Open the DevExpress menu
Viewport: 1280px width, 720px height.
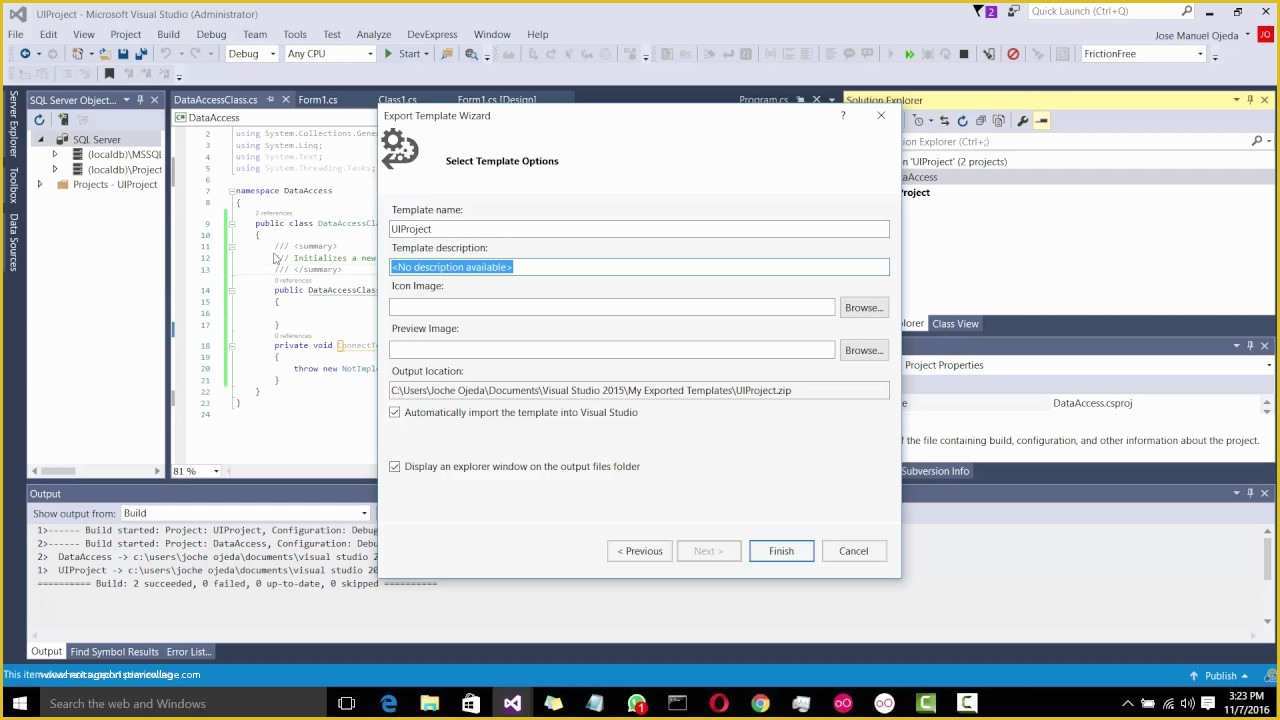coord(432,34)
